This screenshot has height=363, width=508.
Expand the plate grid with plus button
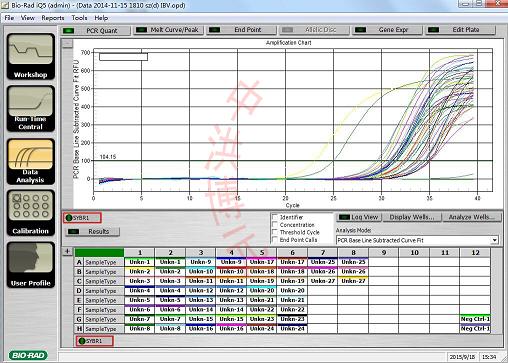coord(67,252)
